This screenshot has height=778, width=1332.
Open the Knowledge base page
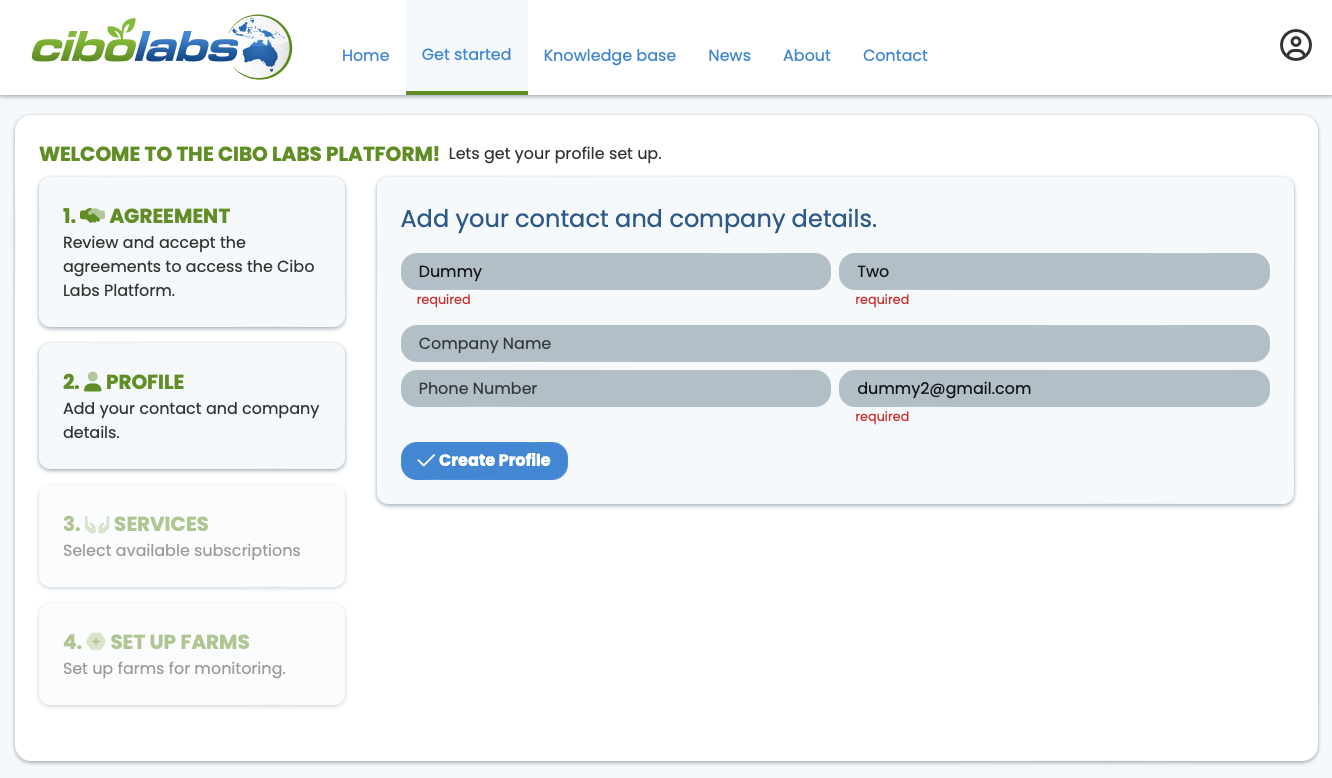[x=609, y=55]
